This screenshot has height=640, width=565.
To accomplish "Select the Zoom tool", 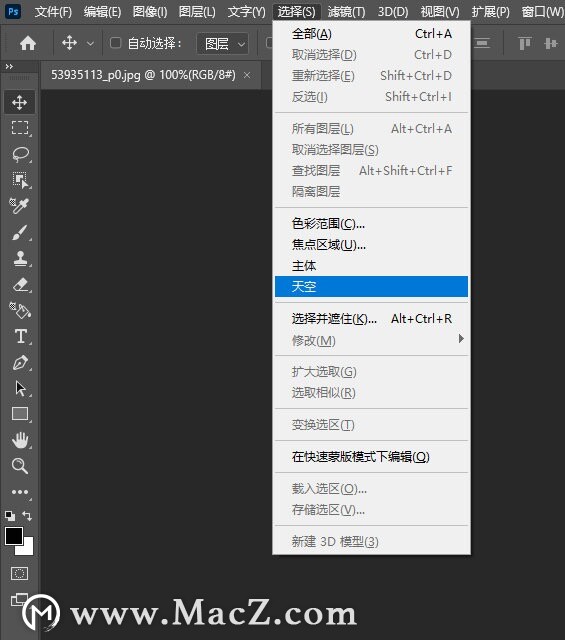I will [20, 466].
